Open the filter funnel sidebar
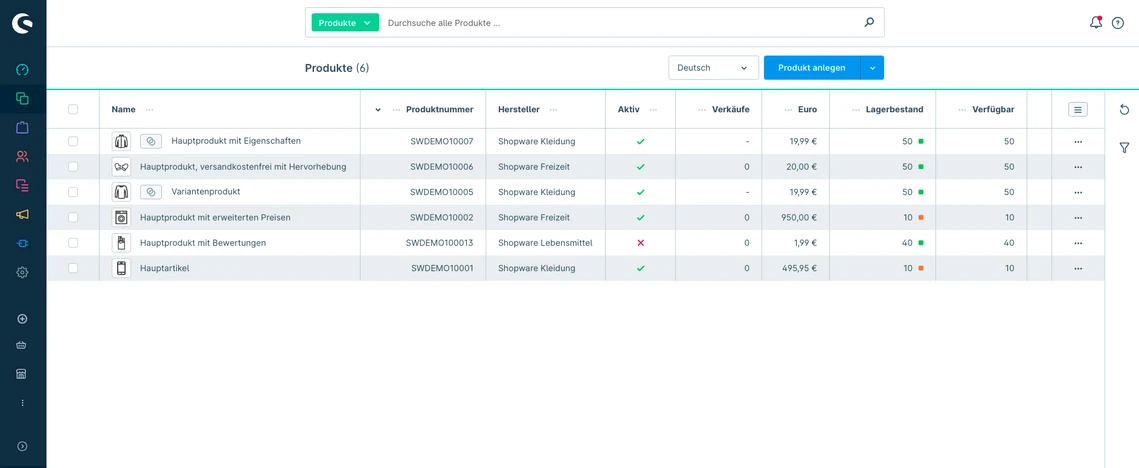1139x468 pixels. click(x=1124, y=148)
